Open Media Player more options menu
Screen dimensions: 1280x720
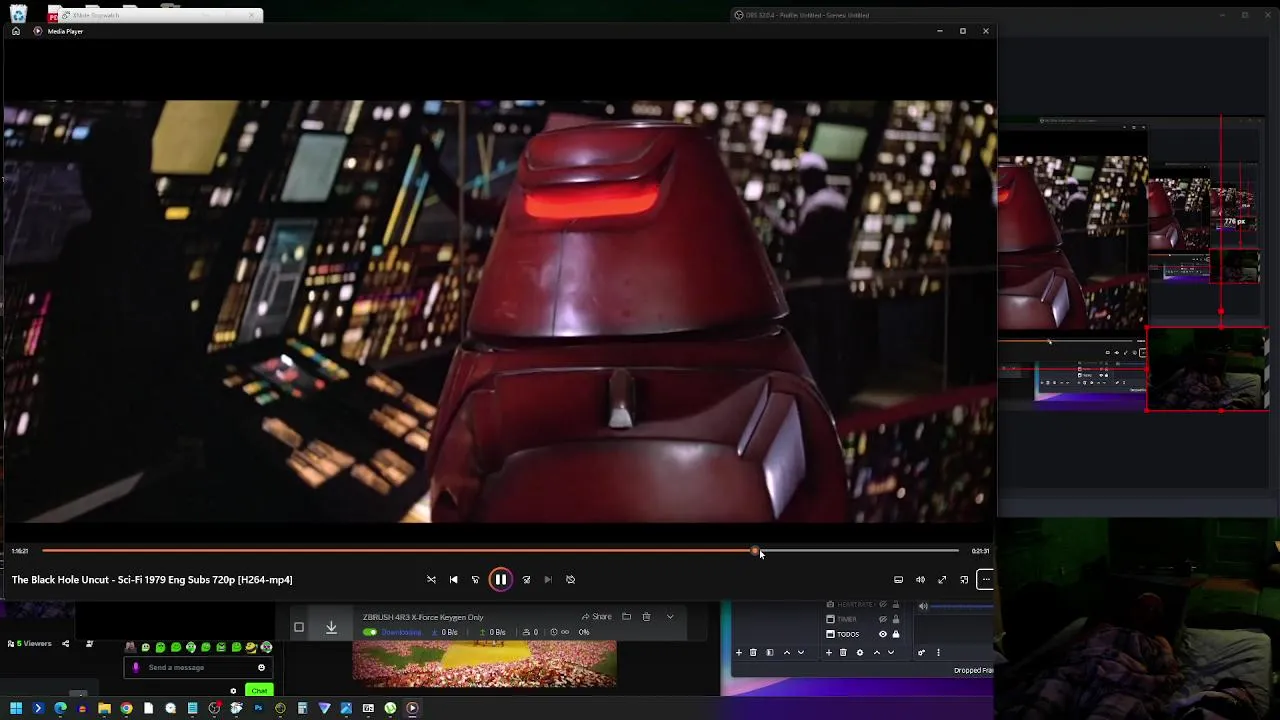pos(985,579)
